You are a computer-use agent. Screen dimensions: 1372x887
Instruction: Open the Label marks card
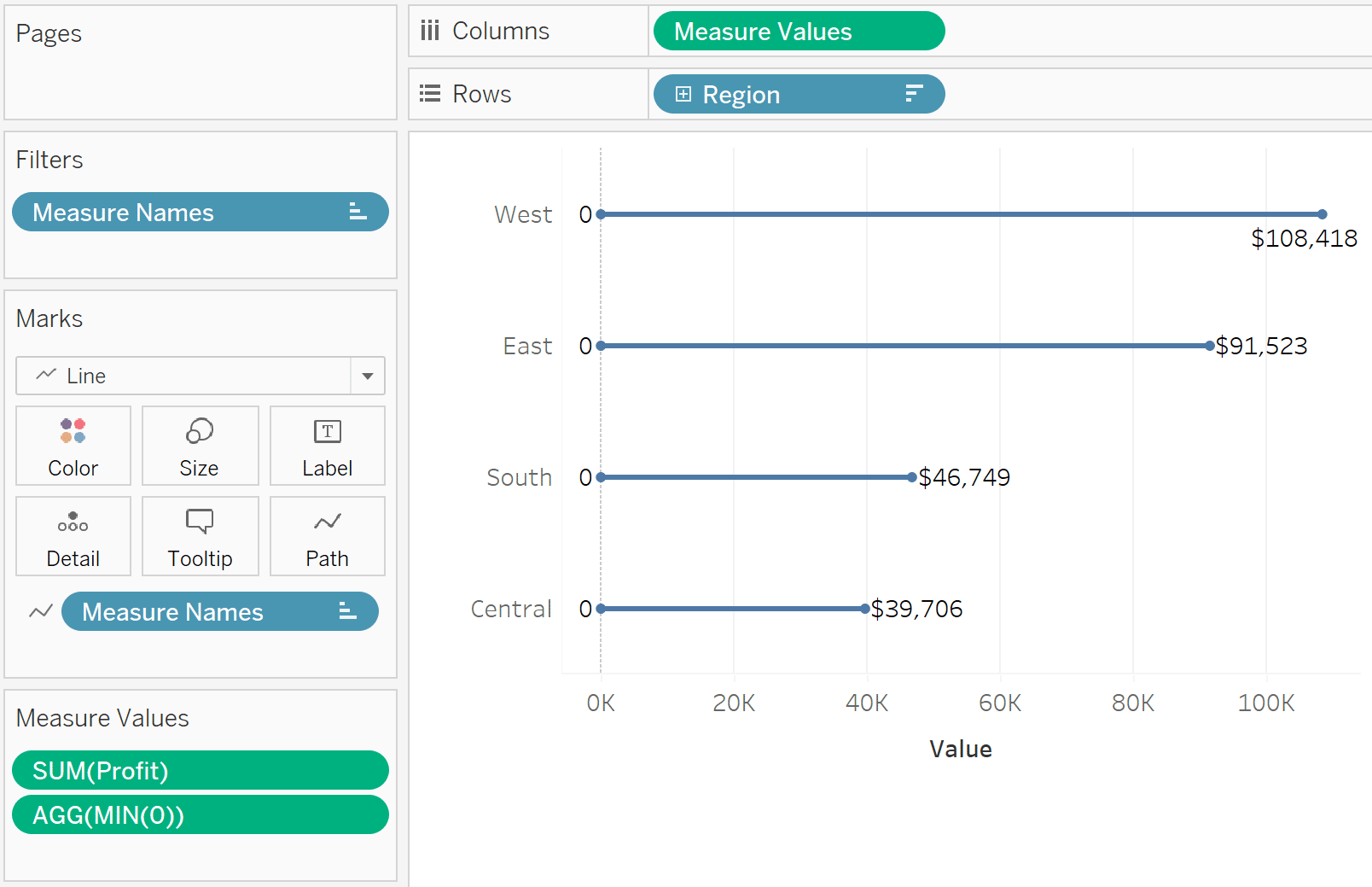tap(328, 446)
